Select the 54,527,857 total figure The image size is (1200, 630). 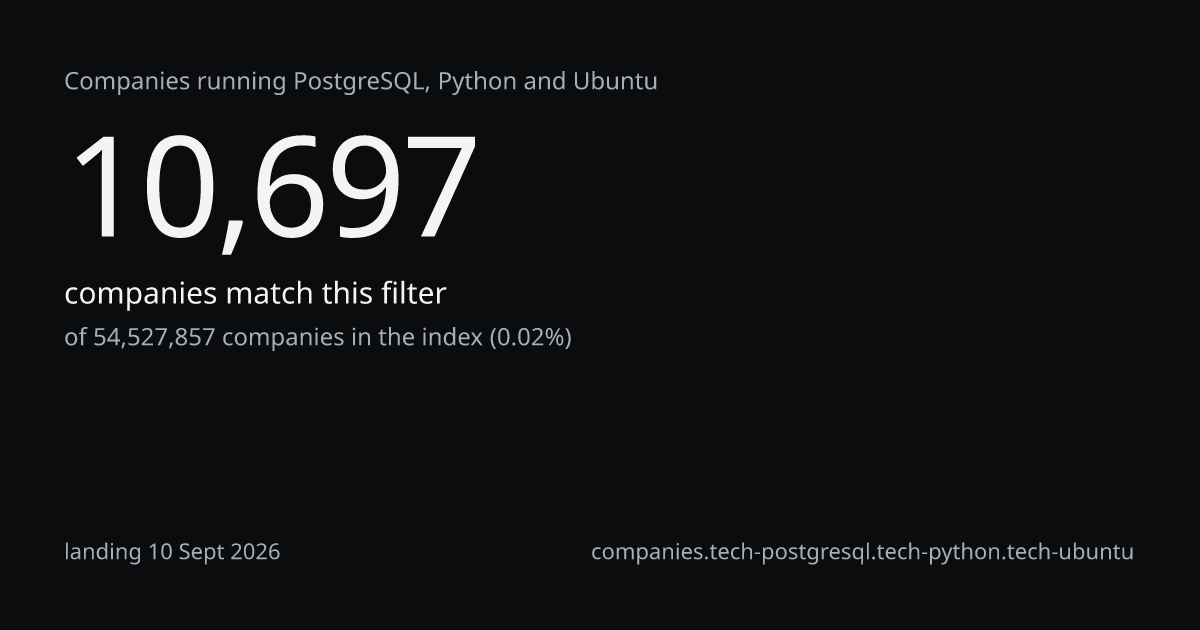tap(154, 338)
